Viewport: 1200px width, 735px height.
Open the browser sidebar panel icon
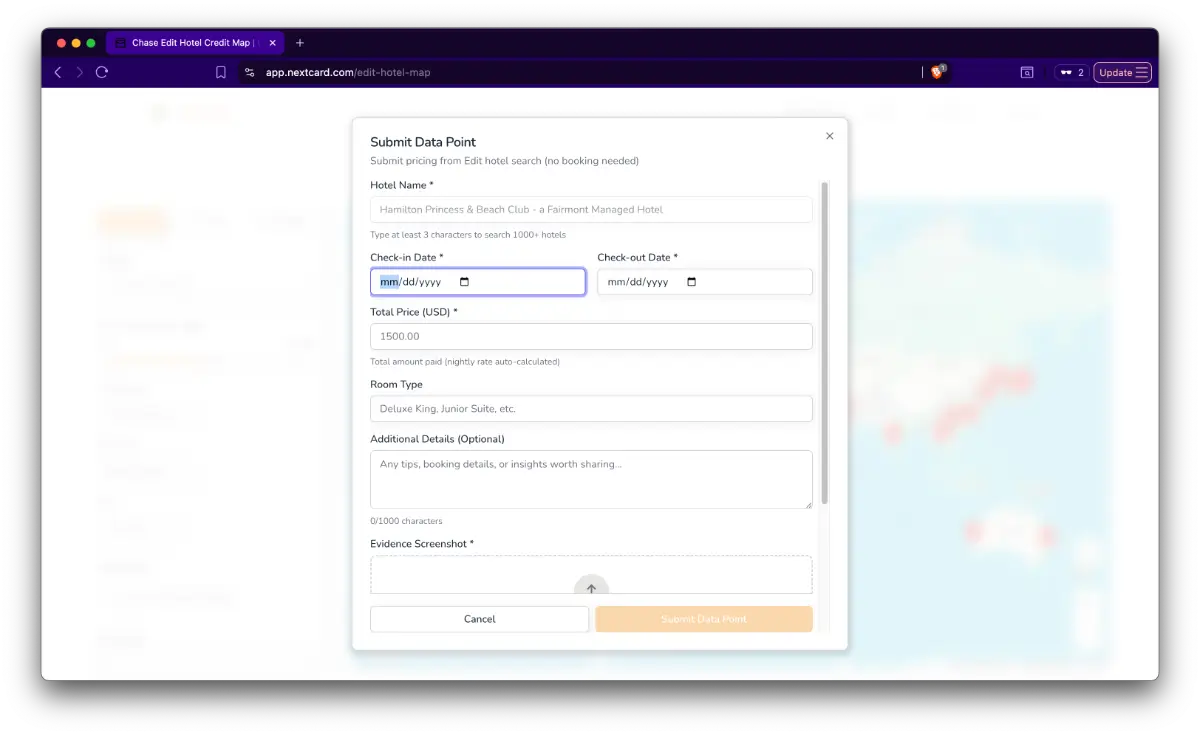(1026, 72)
